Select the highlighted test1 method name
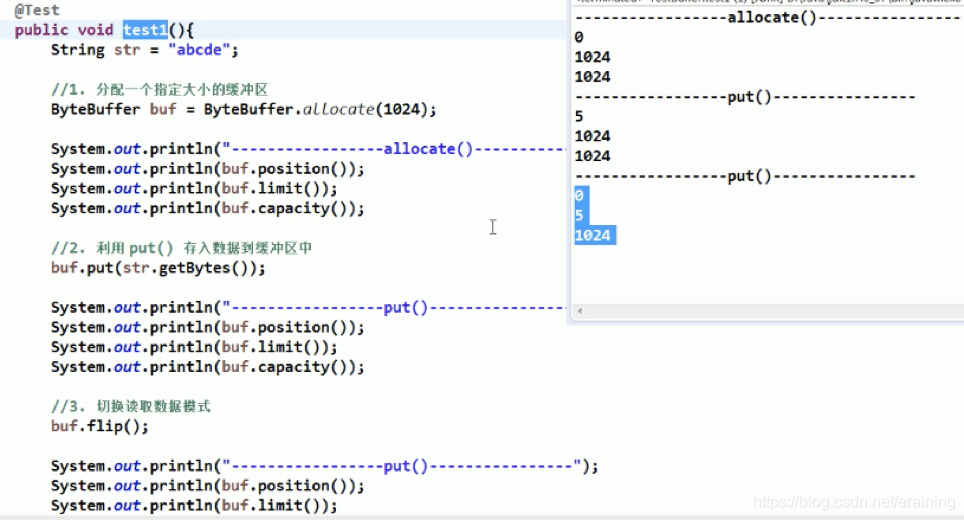964x520 pixels. (x=145, y=30)
